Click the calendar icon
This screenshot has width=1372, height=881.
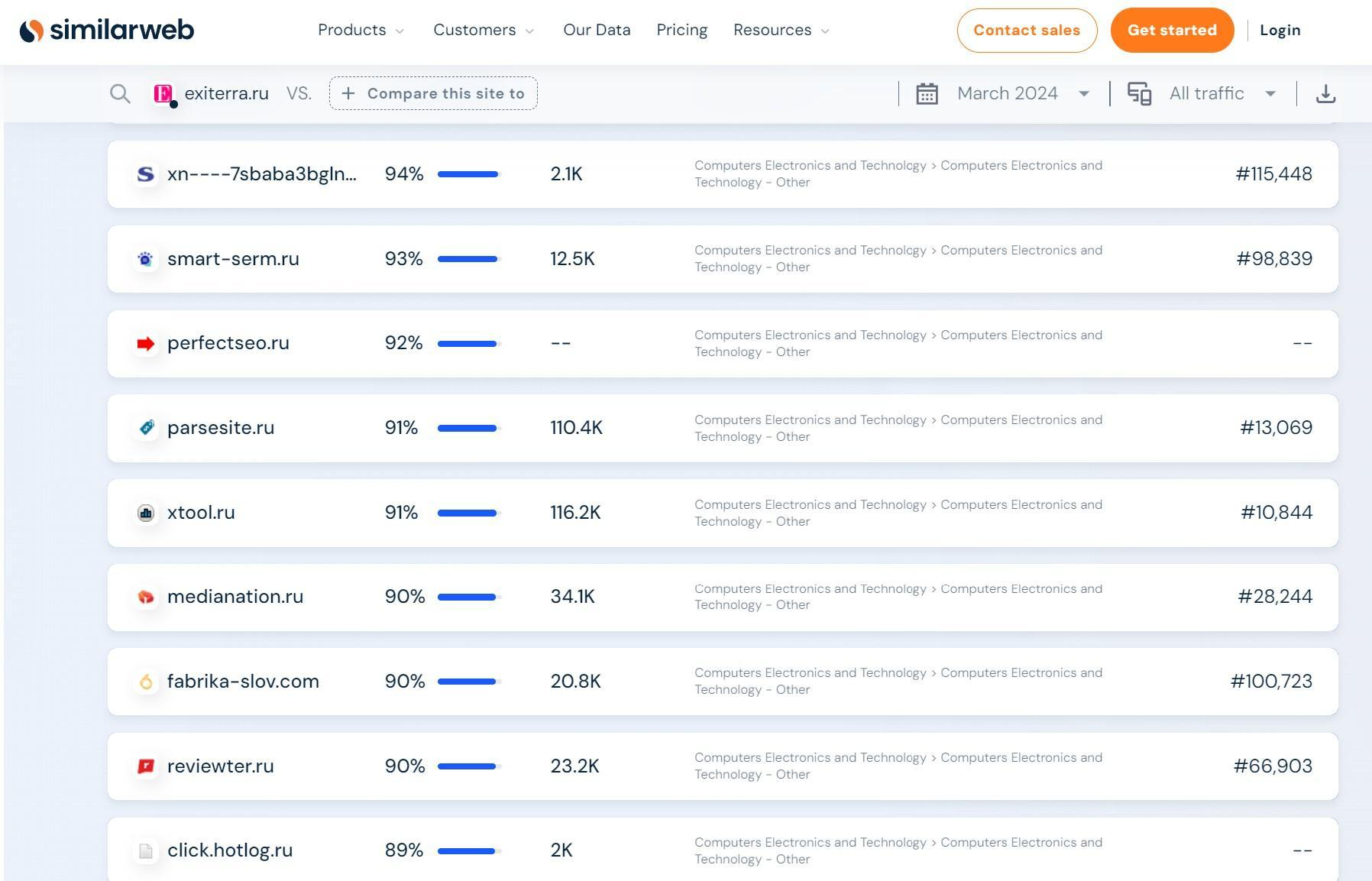(x=927, y=94)
